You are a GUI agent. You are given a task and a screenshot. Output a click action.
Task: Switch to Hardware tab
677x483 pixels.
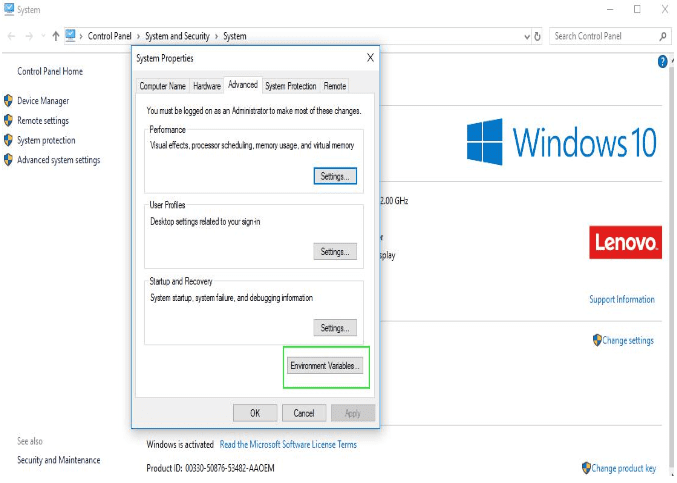tap(207, 86)
